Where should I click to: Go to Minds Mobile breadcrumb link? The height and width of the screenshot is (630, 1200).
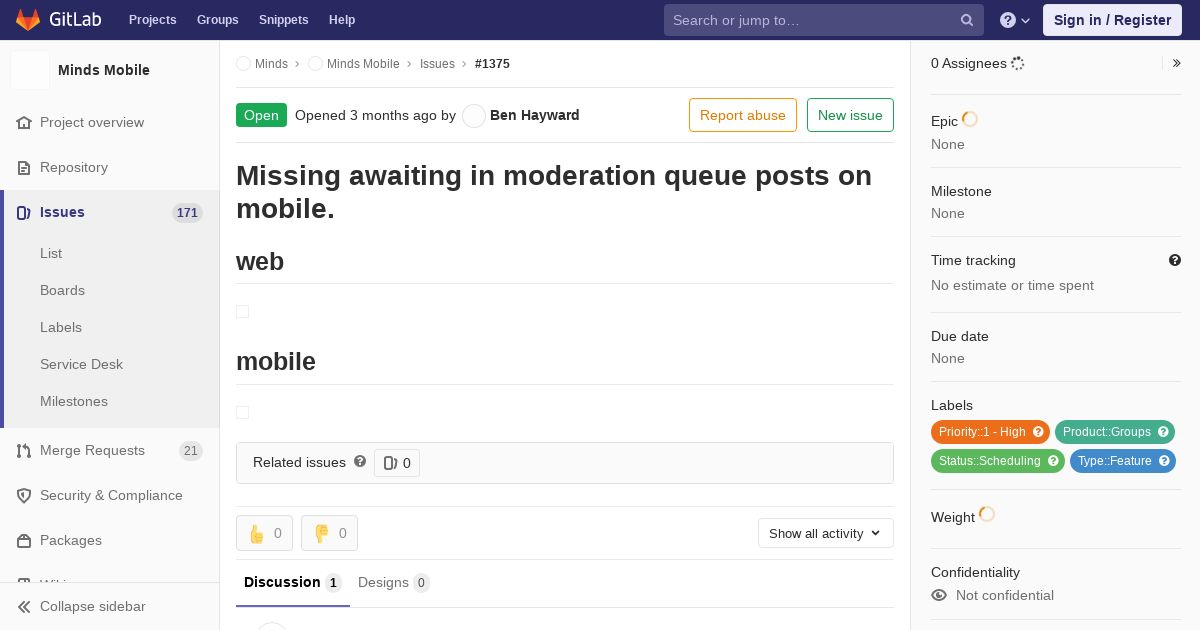pos(363,63)
